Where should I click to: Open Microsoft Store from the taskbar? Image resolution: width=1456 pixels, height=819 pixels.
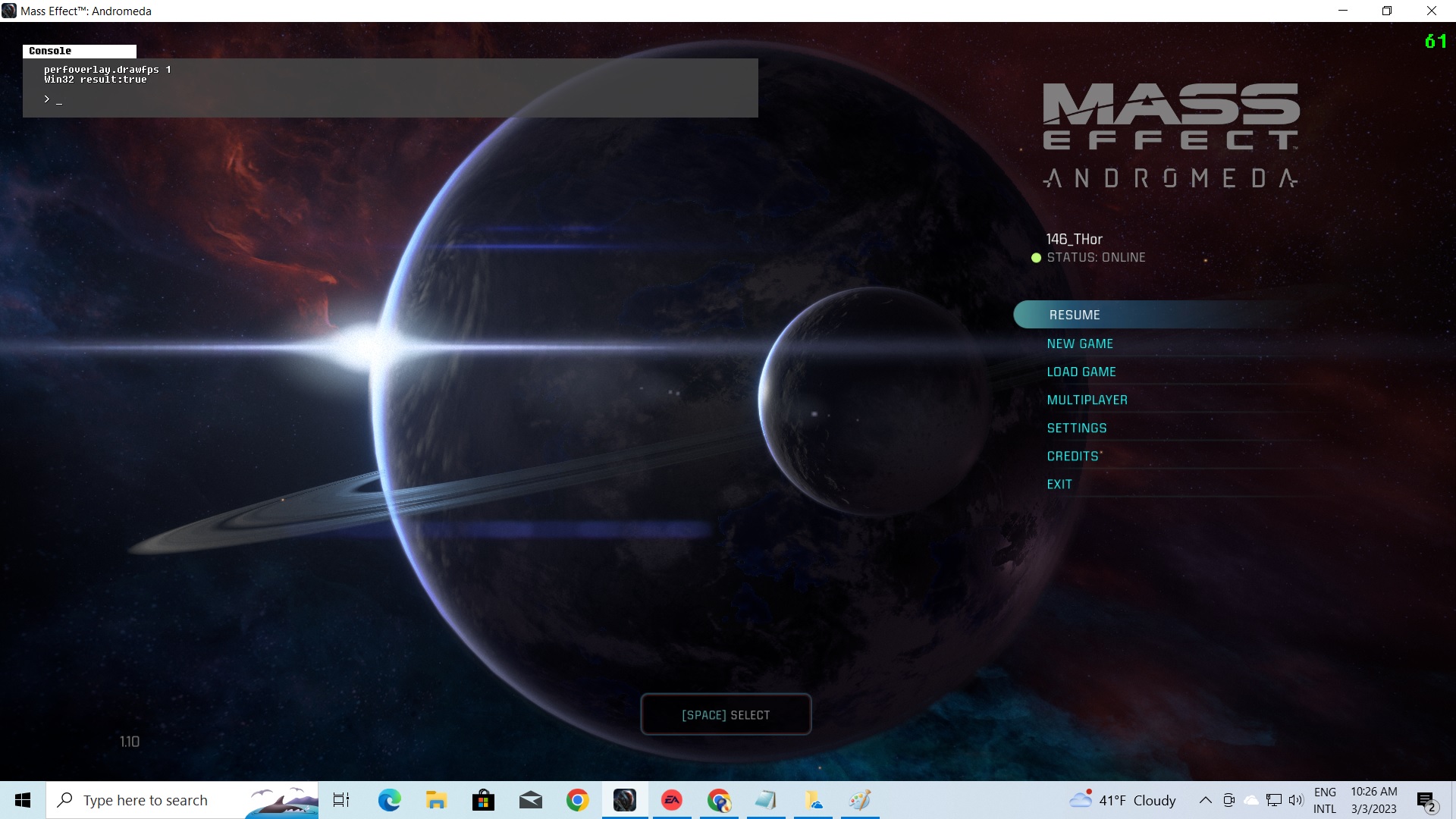pyautogui.click(x=483, y=800)
